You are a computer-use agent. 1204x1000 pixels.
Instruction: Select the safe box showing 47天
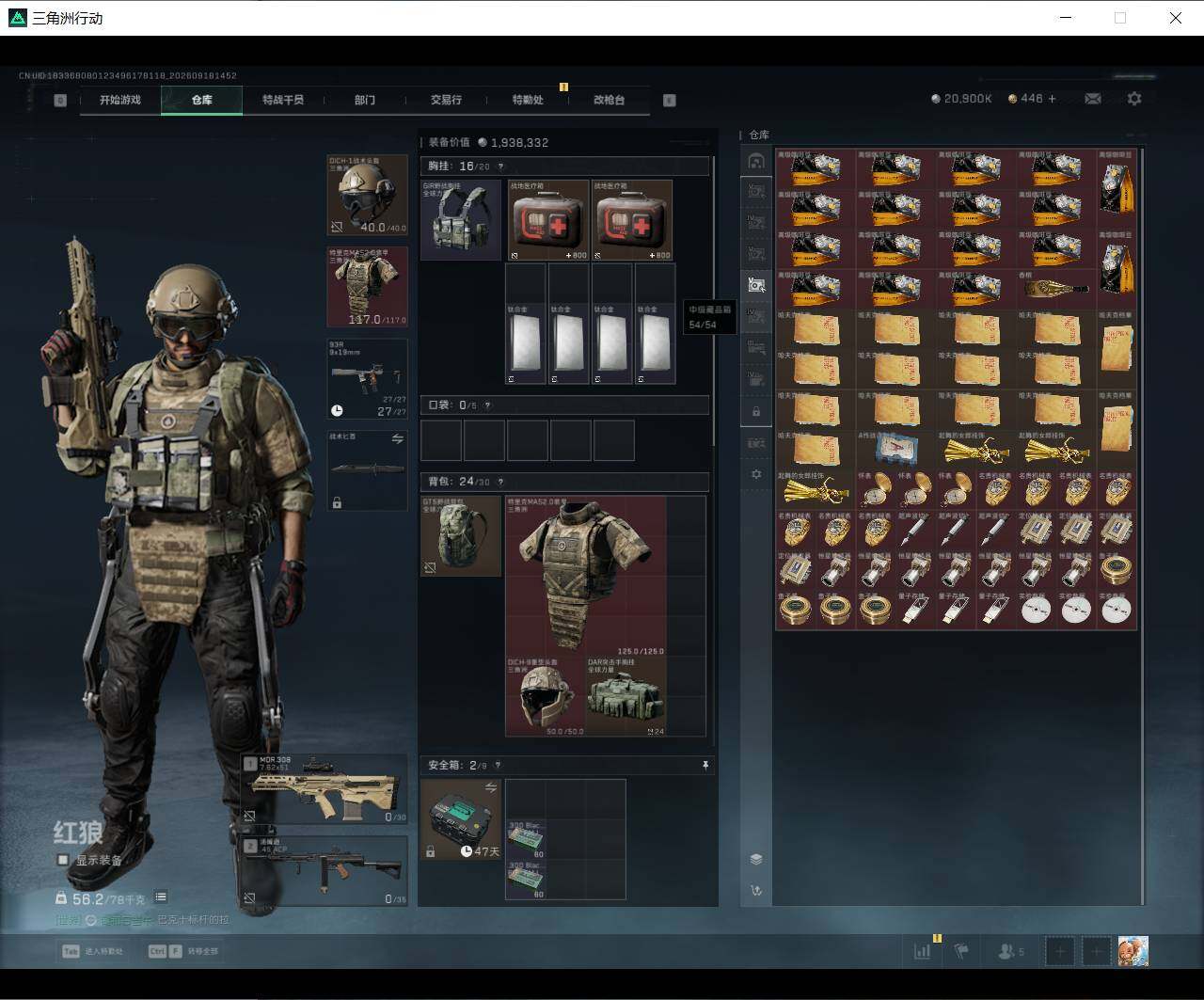click(x=461, y=819)
